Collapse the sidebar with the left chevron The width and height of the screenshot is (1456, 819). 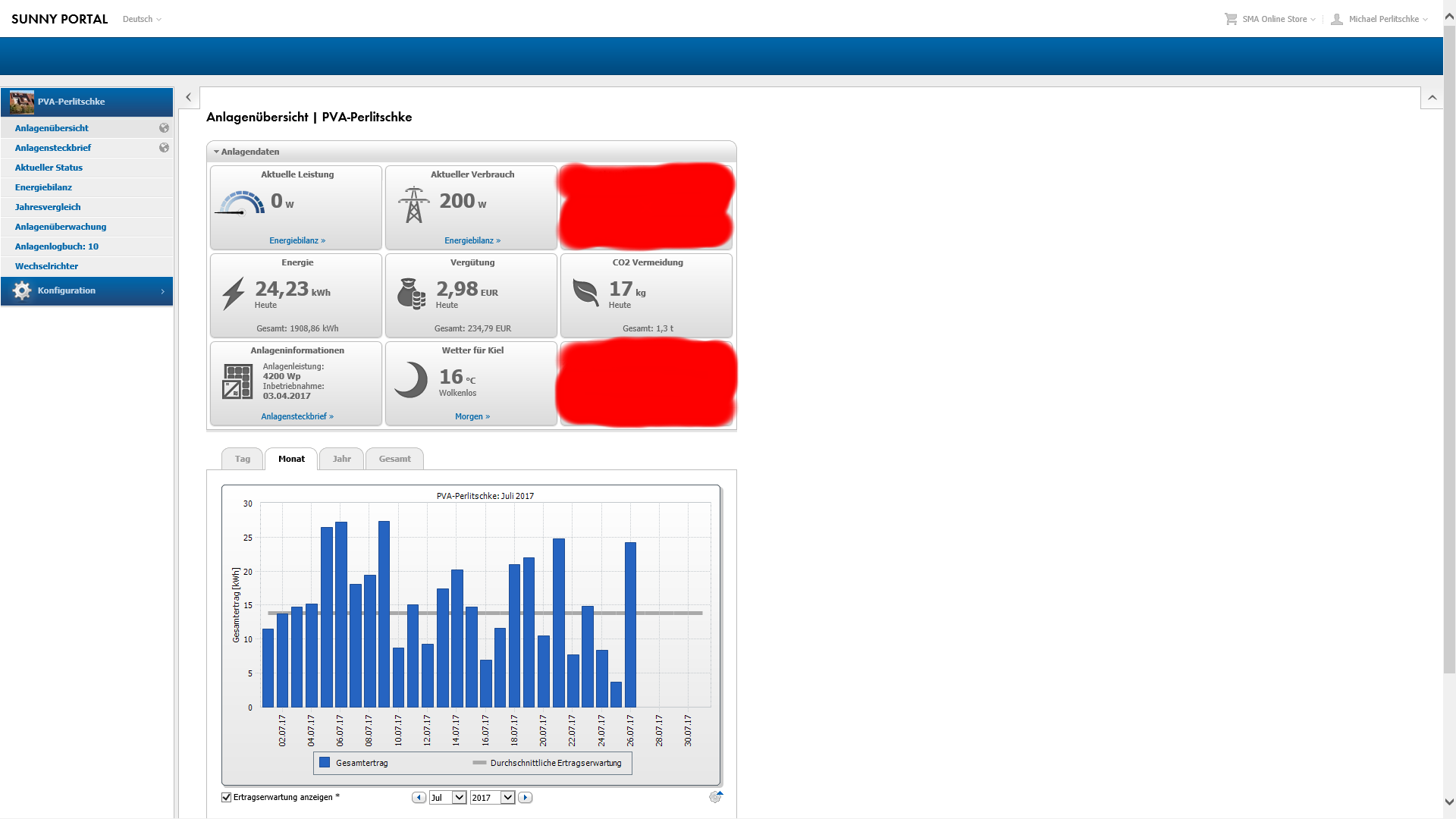188,97
